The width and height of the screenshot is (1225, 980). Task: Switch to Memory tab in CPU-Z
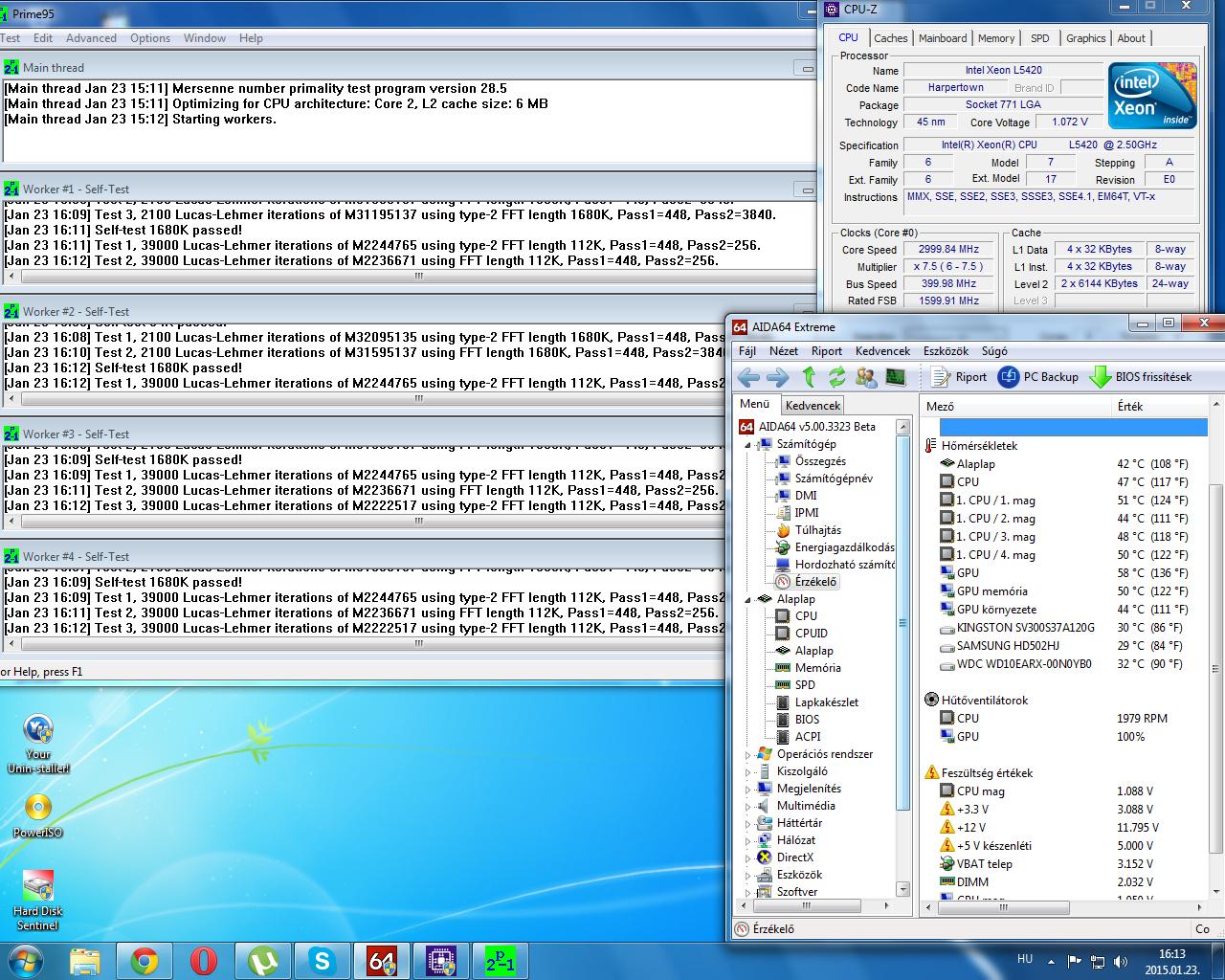[996, 38]
